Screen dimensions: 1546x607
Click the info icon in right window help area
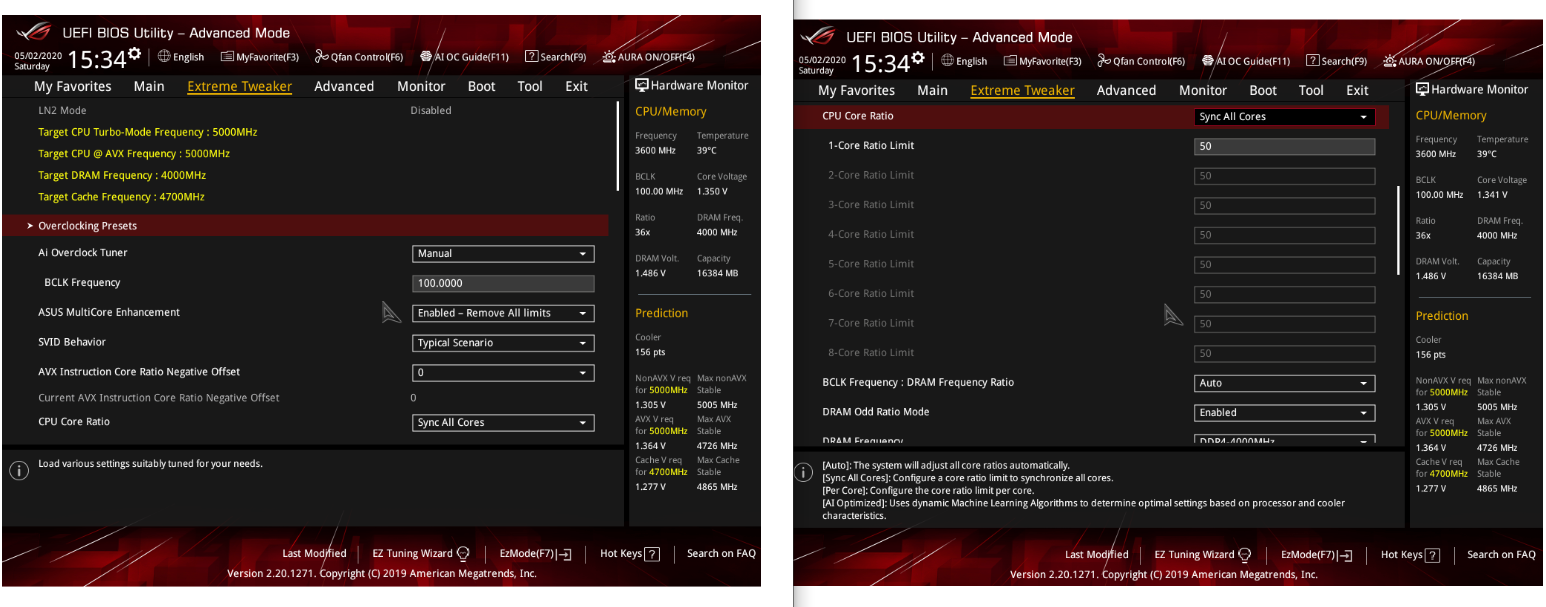point(802,473)
